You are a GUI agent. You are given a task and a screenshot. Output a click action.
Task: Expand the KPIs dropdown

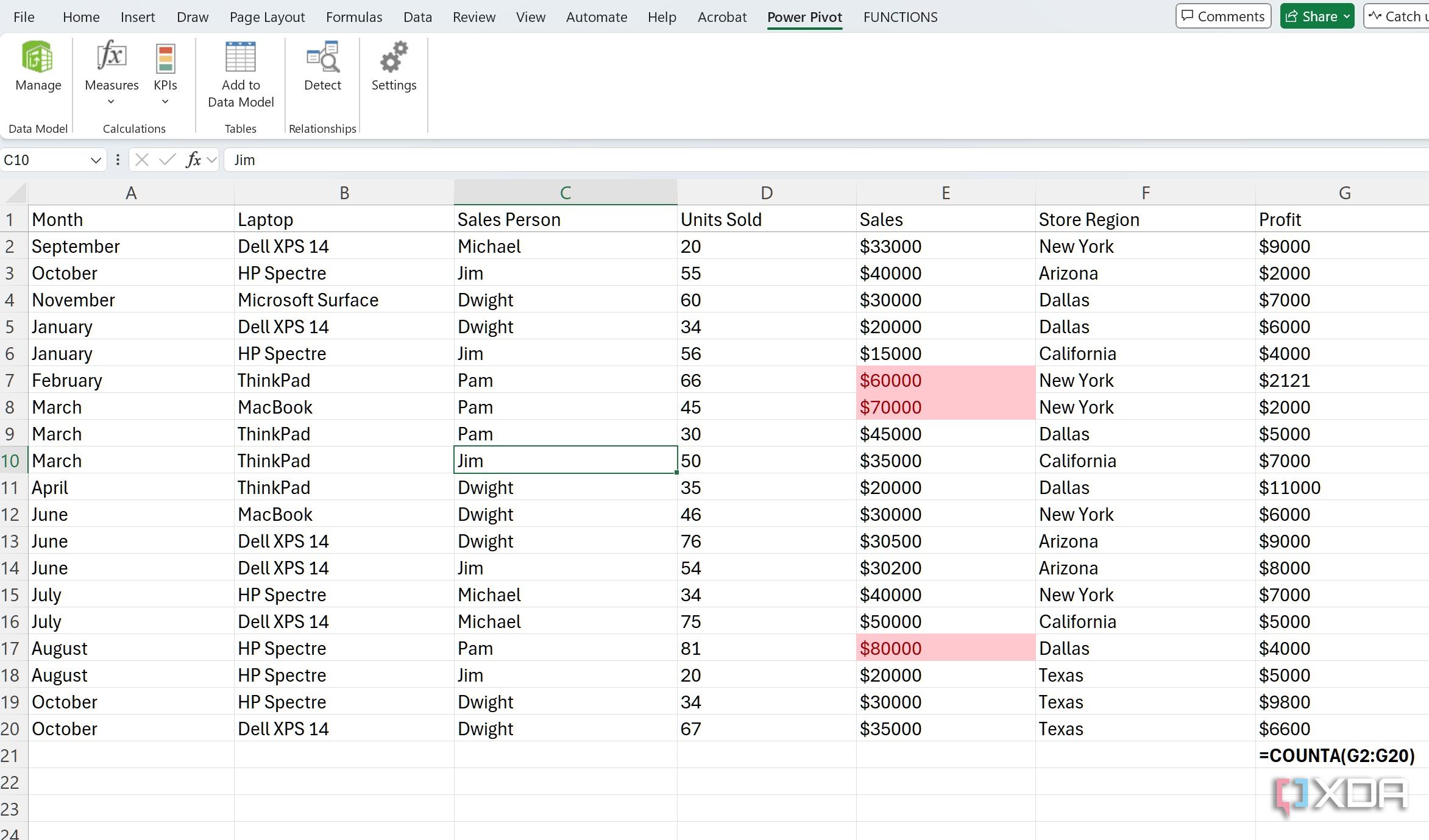165,101
